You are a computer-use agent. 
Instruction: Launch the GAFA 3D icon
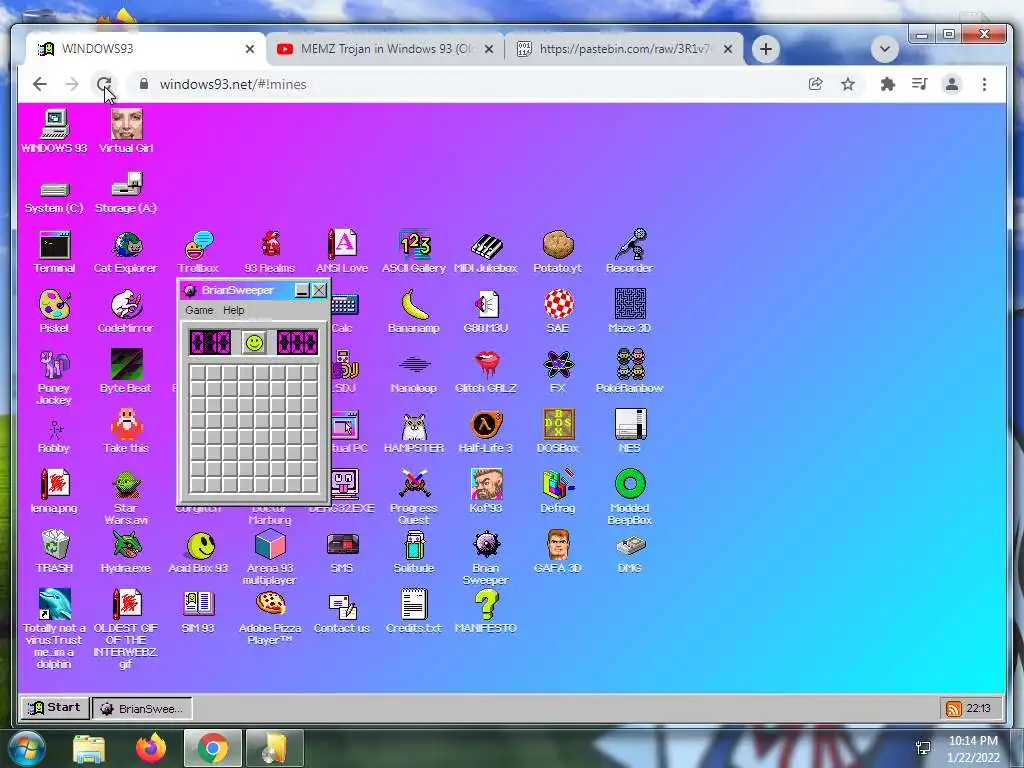click(x=557, y=552)
